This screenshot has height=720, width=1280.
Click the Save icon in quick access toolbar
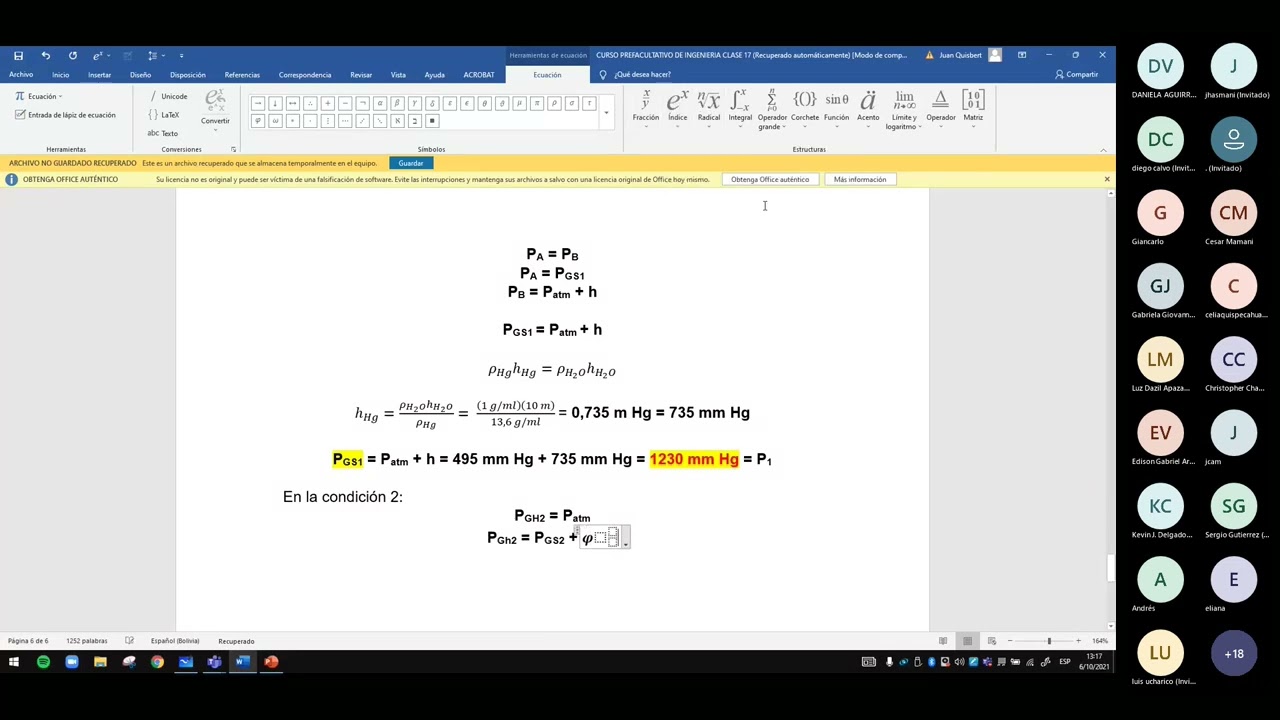tap(18, 55)
